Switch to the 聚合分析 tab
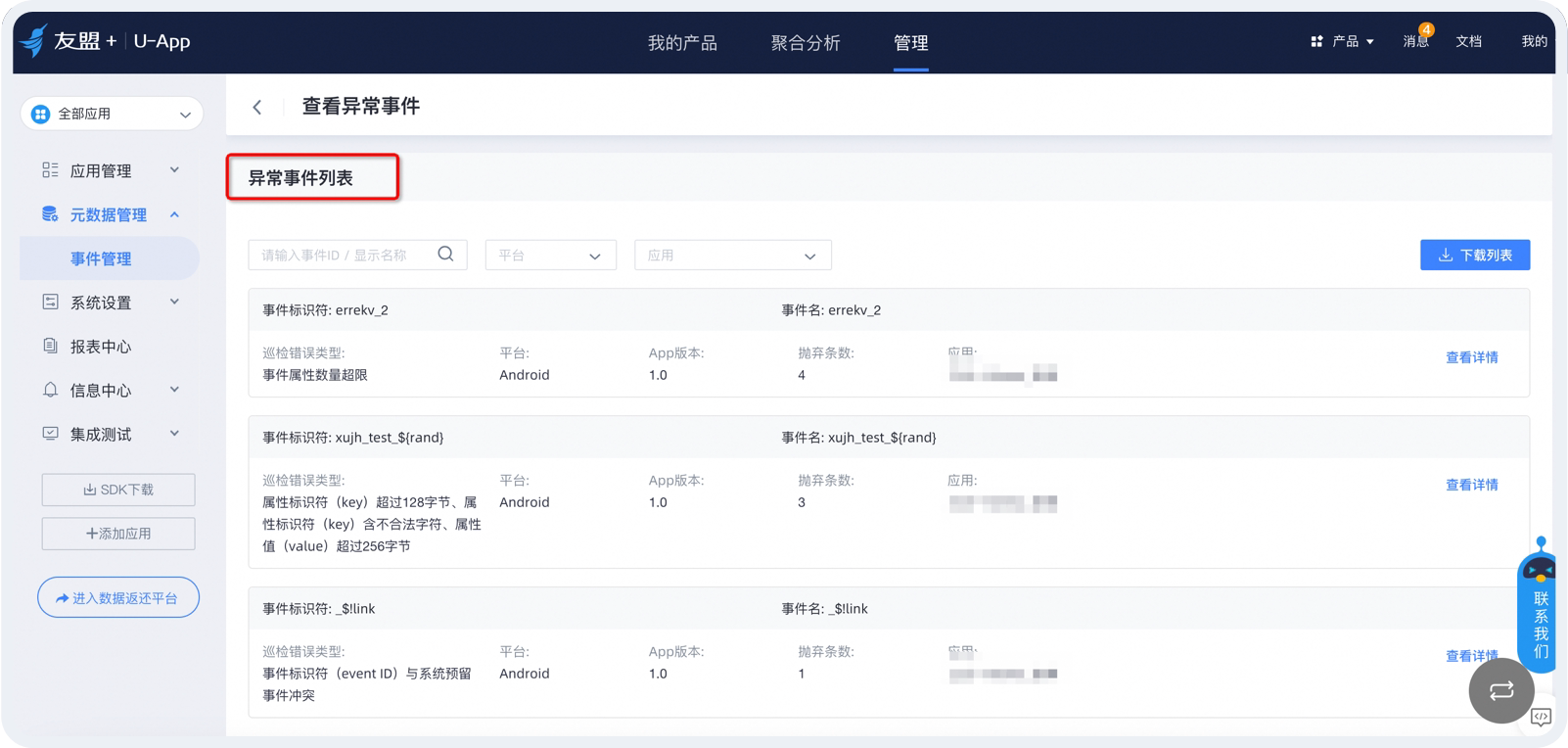This screenshot has width=1568, height=748. click(x=805, y=43)
